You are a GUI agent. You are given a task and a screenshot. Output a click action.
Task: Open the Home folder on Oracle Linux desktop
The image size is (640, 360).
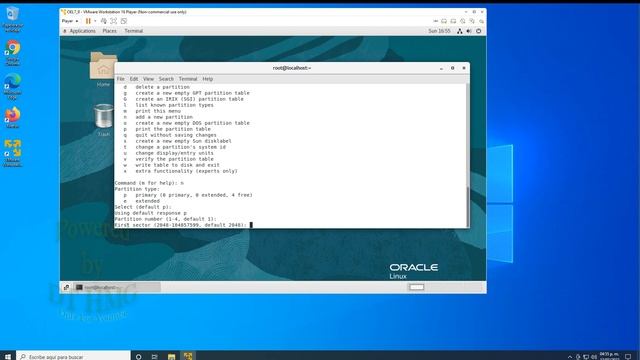click(103, 69)
